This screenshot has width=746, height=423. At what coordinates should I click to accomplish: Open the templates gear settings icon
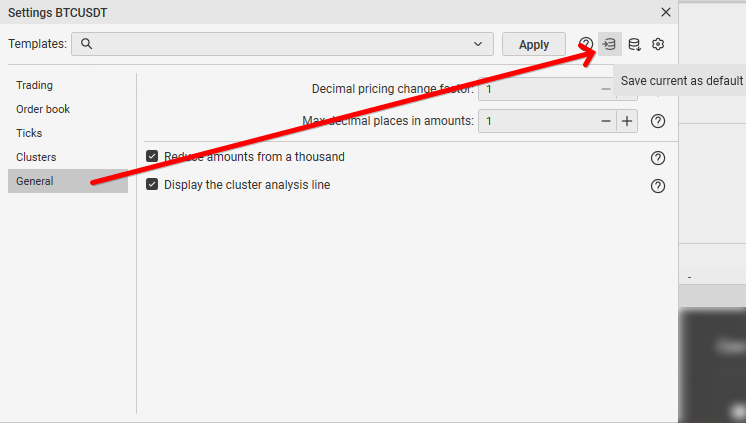[x=658, y=44]
